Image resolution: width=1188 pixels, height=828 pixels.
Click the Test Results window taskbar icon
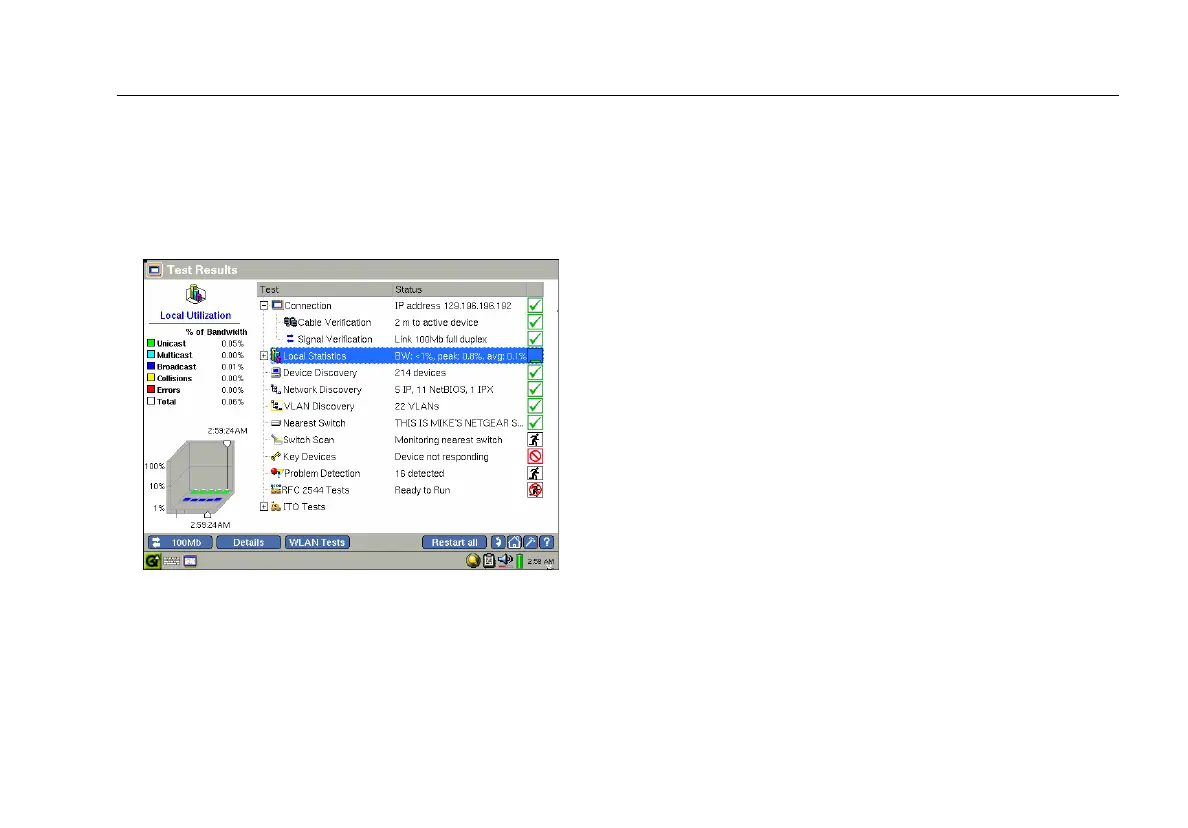click(190, 561)
